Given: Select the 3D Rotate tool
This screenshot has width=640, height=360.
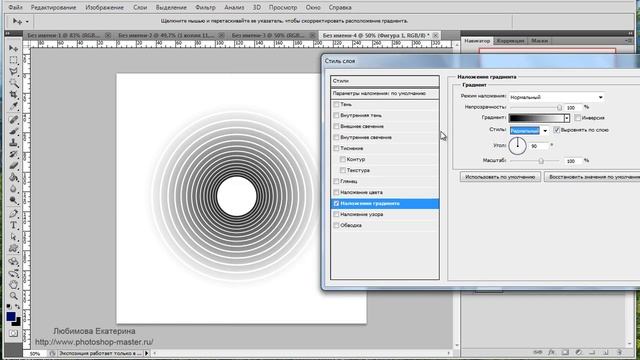Looking at the screenshot, I should pos(13,262).
